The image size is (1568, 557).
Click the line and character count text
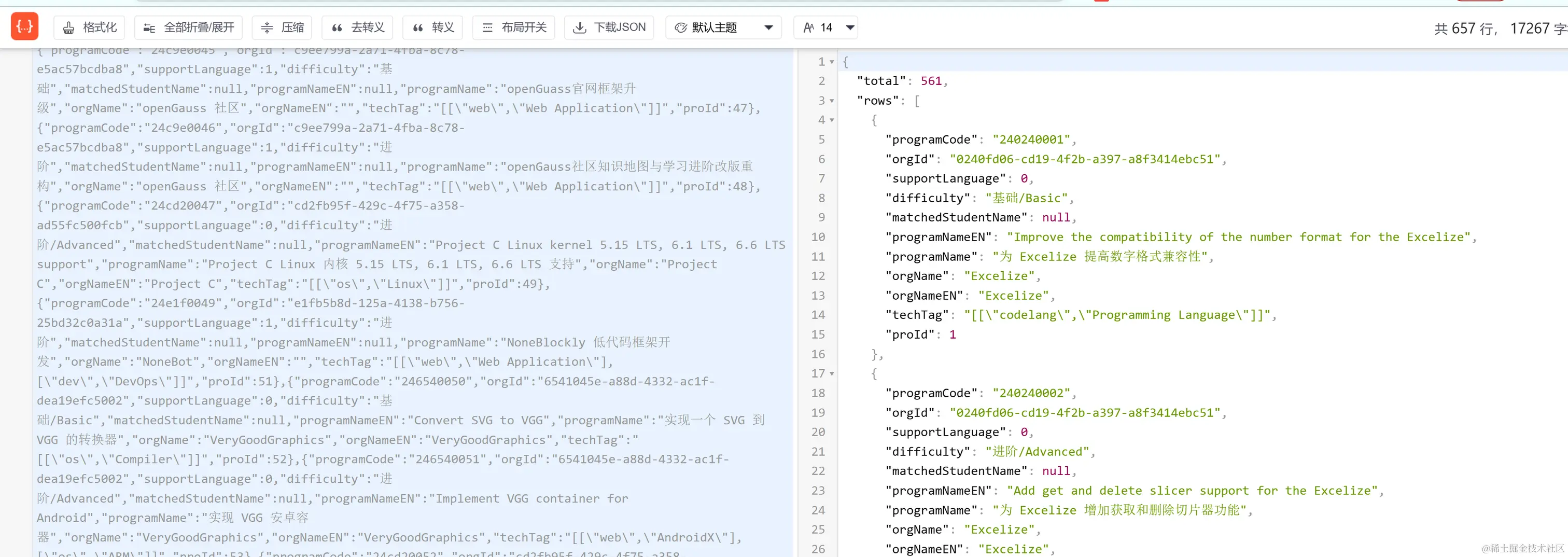pos(1500,29)
